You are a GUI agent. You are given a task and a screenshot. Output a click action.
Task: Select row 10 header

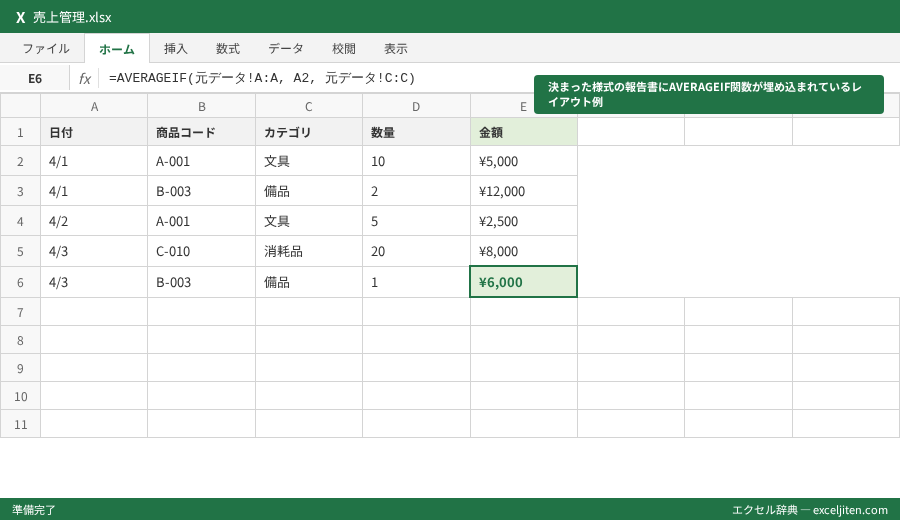tap(20, 396)
